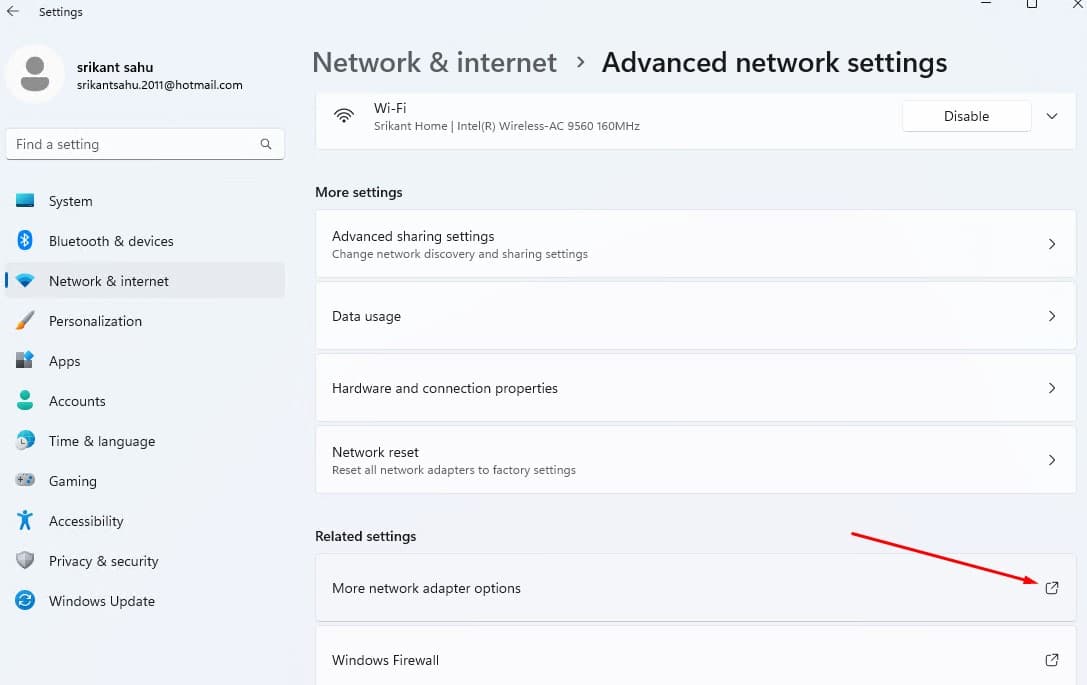Open Gaming settings category
The width and height of the screenshot is (1087, 685).
coord(145,481)
